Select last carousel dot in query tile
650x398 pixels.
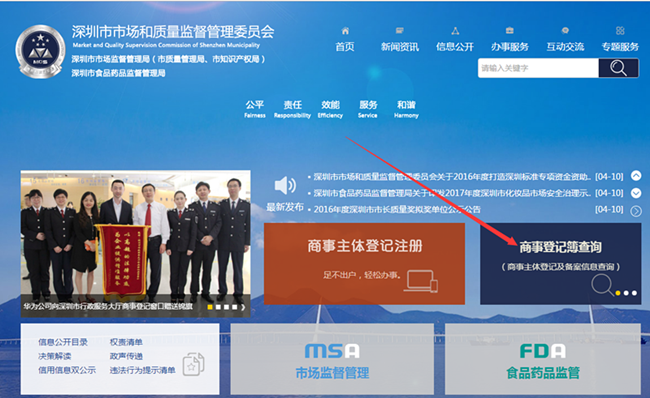pyautogui.click(x=634, y=293)
